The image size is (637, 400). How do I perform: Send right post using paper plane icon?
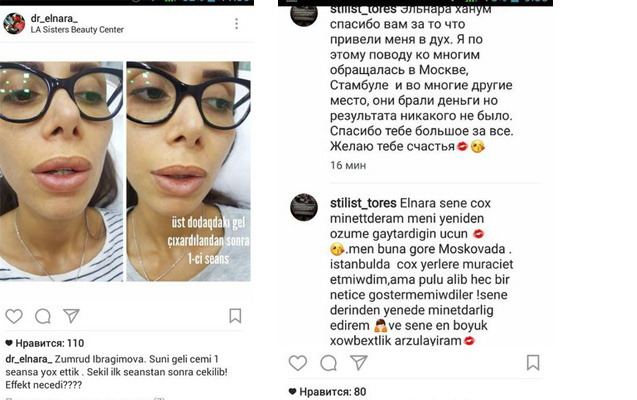tap(359, 362)
